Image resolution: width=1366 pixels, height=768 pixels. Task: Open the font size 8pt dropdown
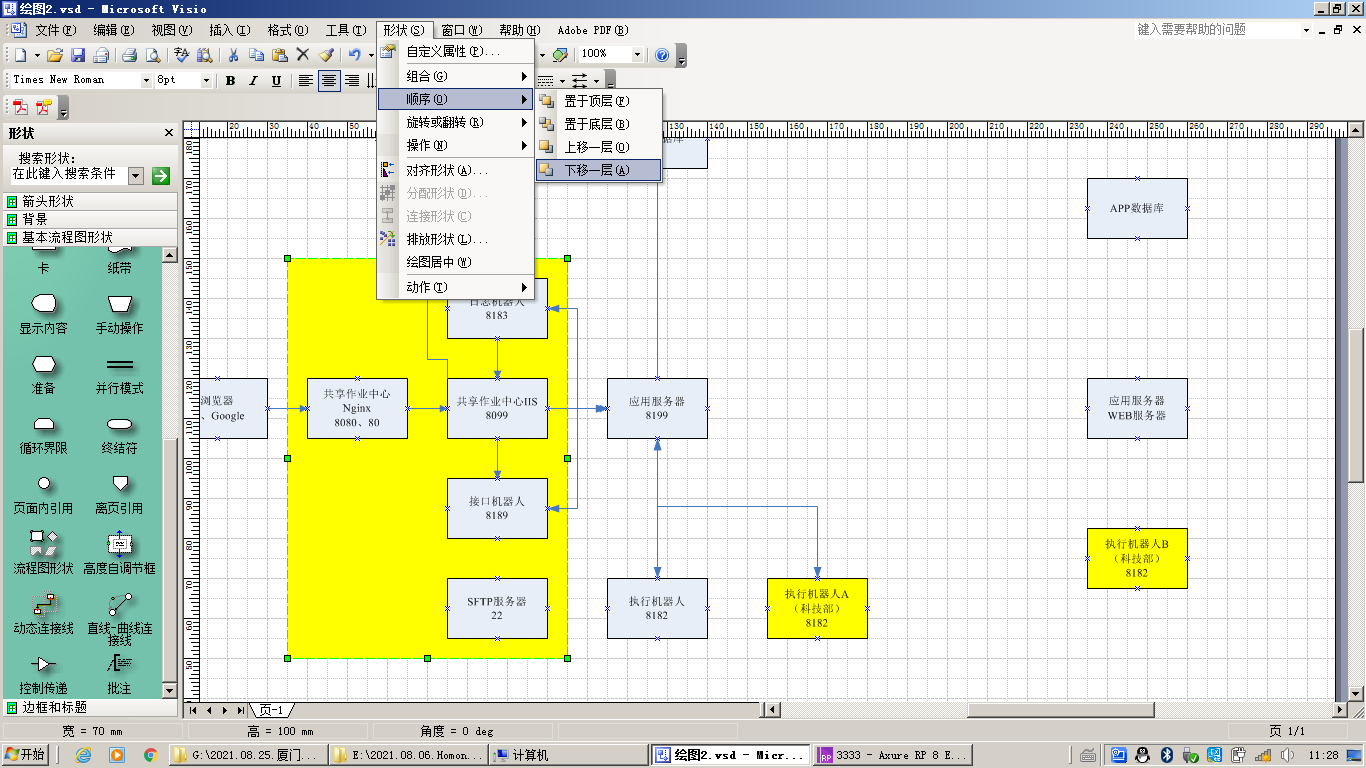click(x=207, y=80)
